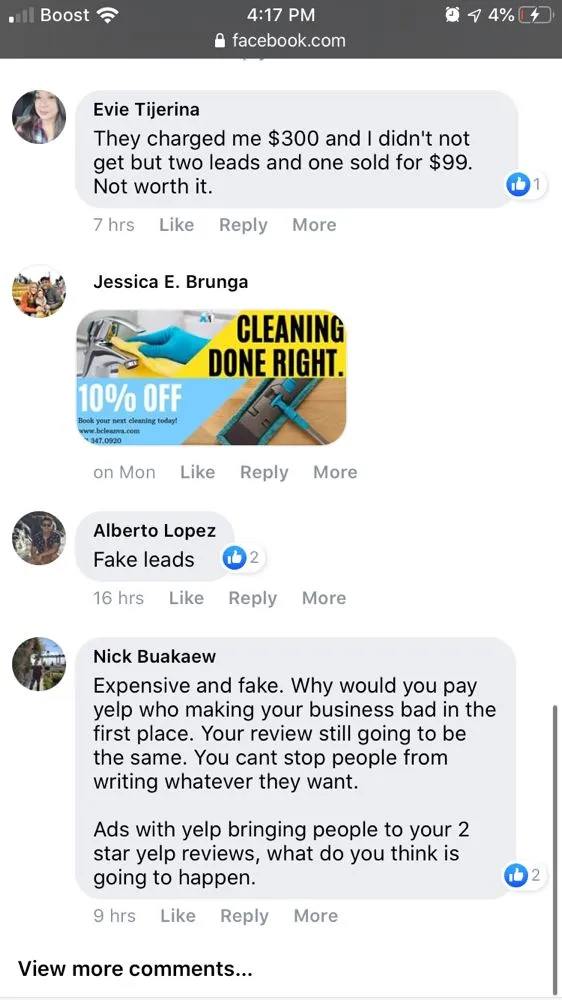Viewport: 562px width, 1000px height.
Task: Reply to Nick Buakaew's comment
Action: click(x=244, y=915)
